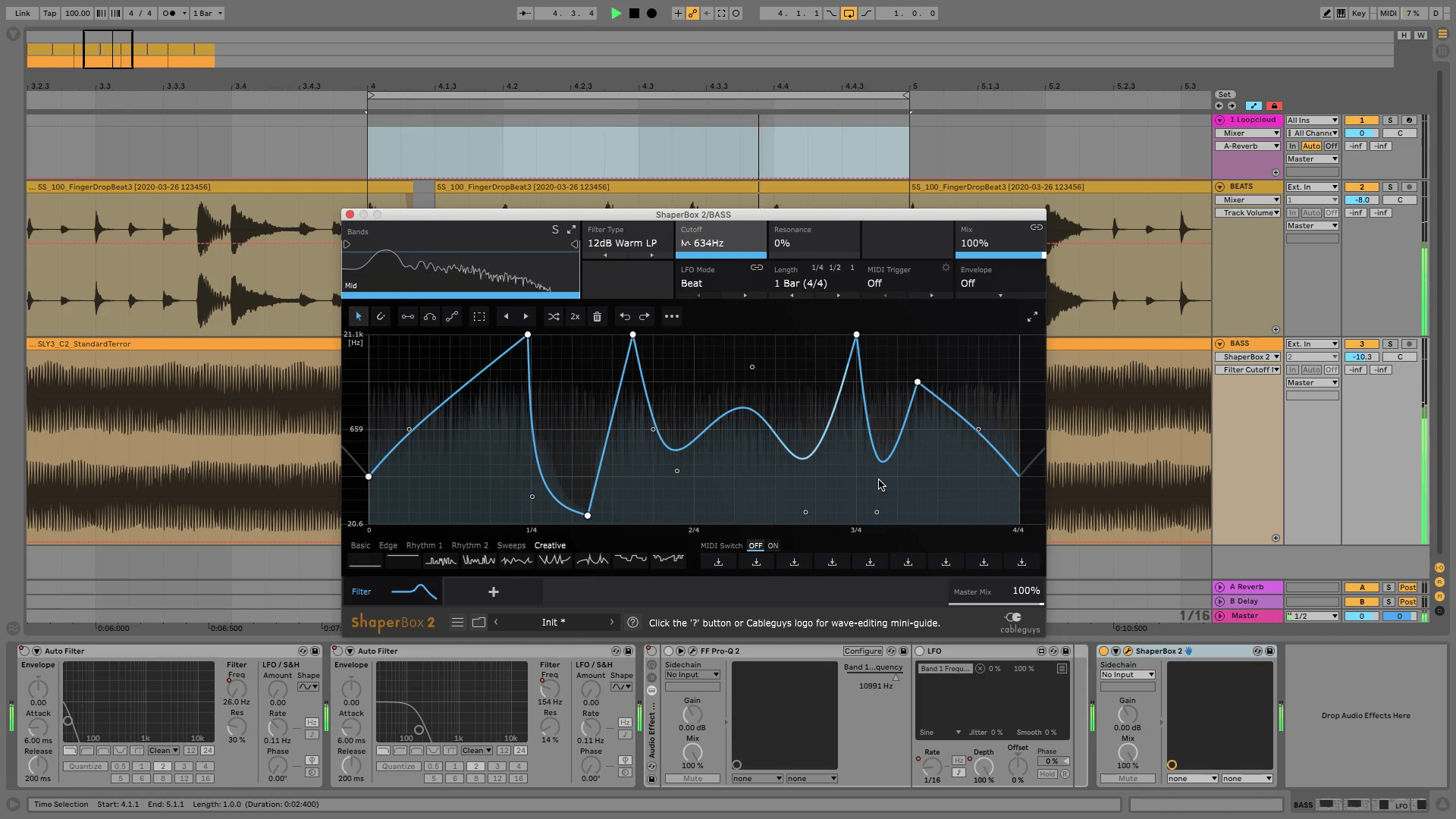Toggle LFO device activator
This screenshot has height=819, width=1456.
pyautogui.click(x=920, y=651)
